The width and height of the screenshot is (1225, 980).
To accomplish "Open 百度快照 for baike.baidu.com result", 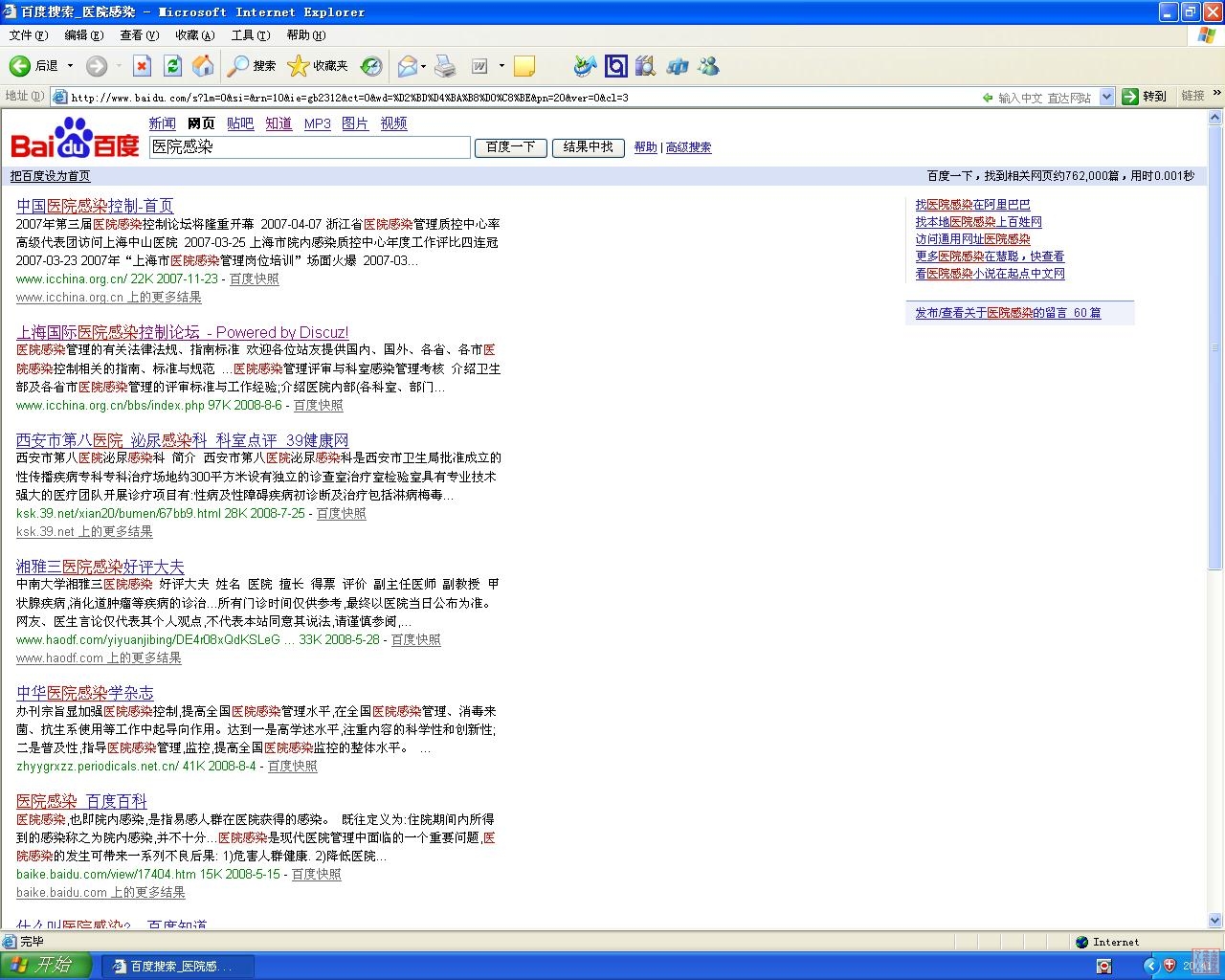I will point(316,875).
